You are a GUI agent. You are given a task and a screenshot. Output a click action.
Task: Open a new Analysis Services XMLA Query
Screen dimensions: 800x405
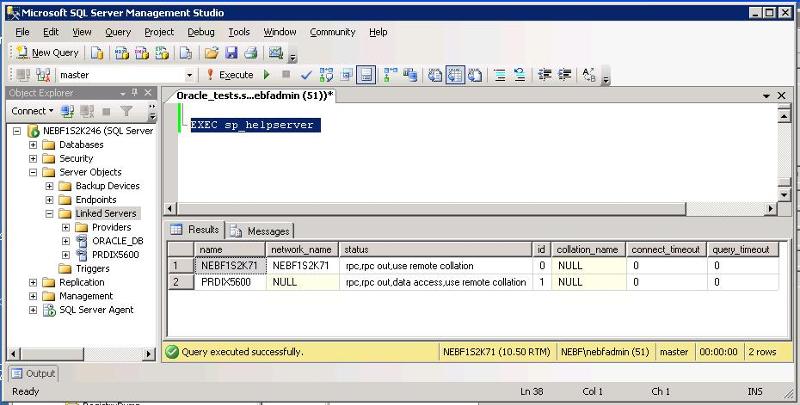162,53
